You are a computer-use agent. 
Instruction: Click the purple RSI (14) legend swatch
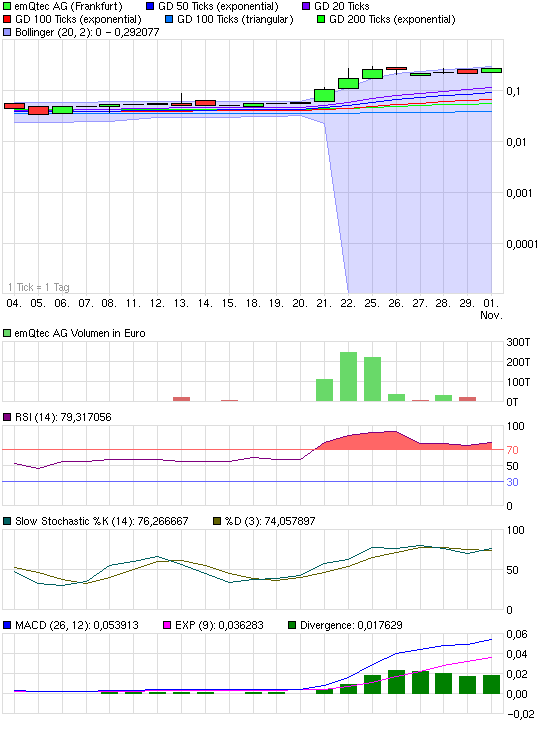7,417
